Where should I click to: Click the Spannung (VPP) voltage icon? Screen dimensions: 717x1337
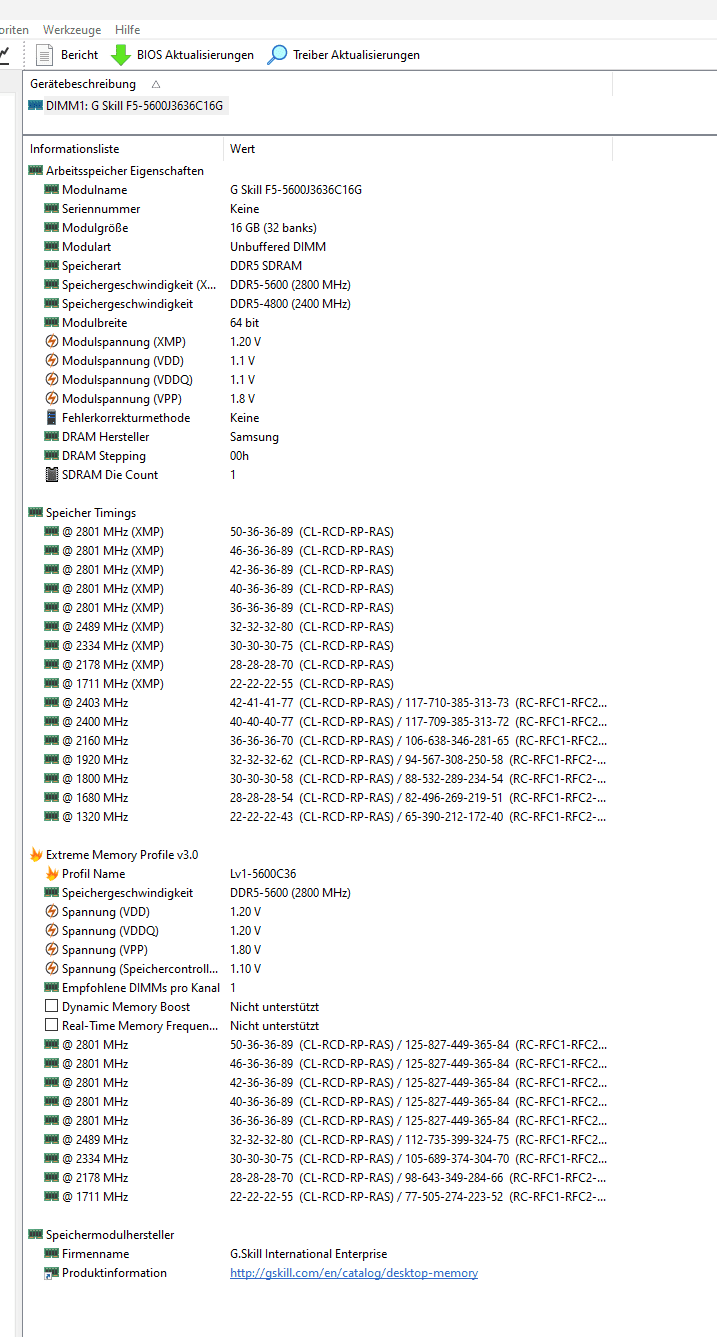tap(52, 950)
